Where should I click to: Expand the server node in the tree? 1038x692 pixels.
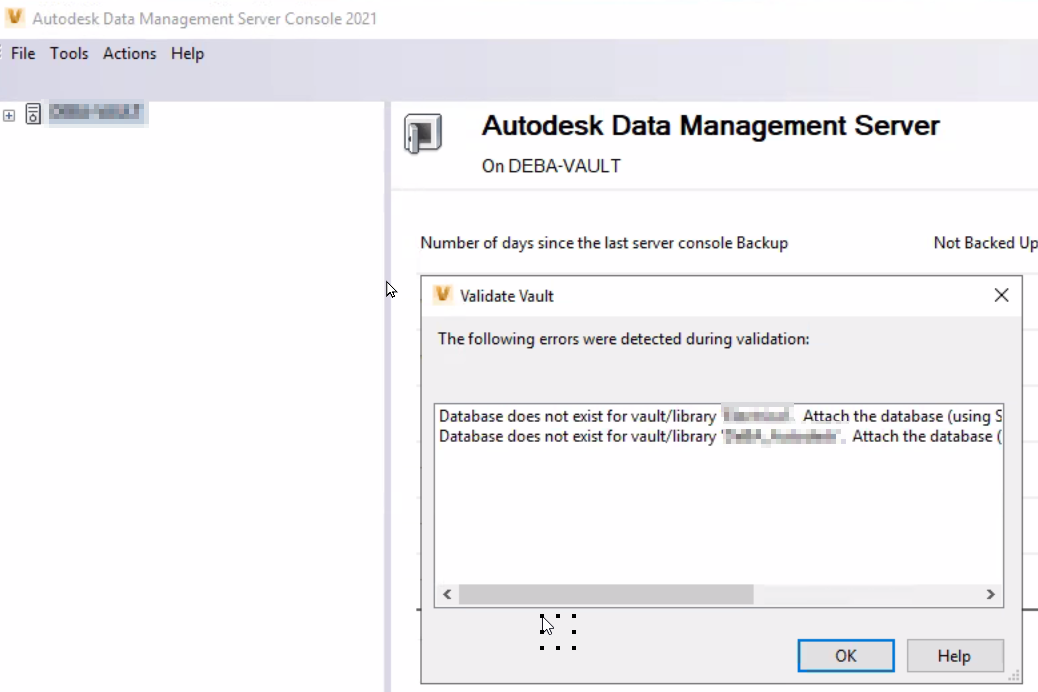(9, 115)
